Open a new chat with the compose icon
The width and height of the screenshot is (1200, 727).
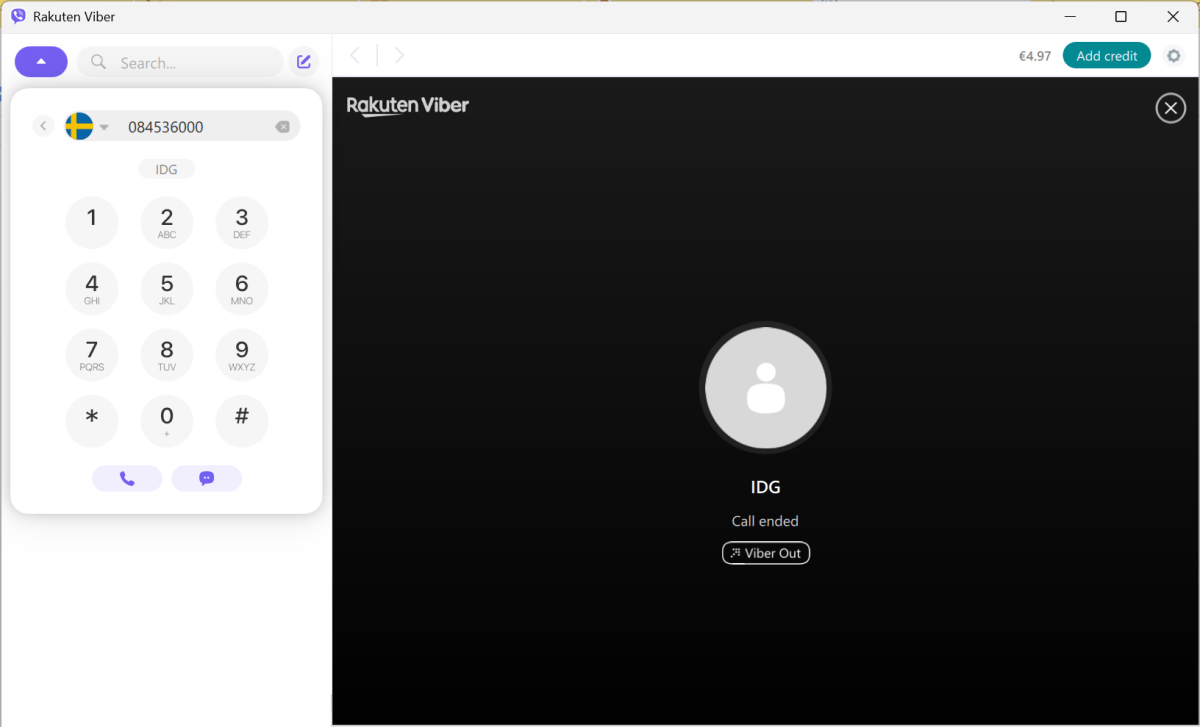(303, 61)
